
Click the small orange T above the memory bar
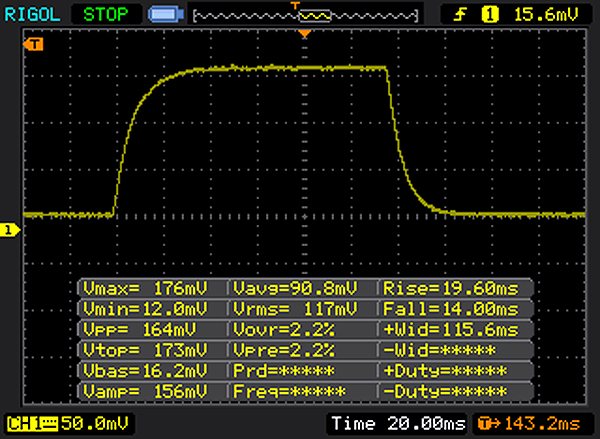point(295,5)
